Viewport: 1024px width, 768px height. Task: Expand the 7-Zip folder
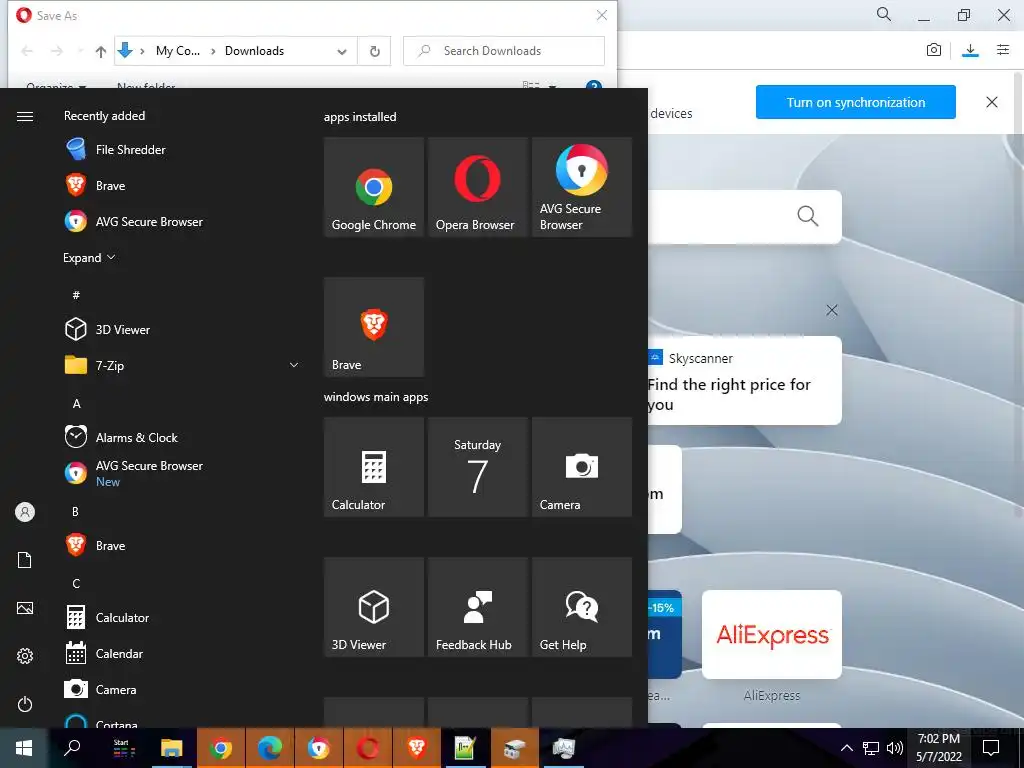tap(181, 365)
